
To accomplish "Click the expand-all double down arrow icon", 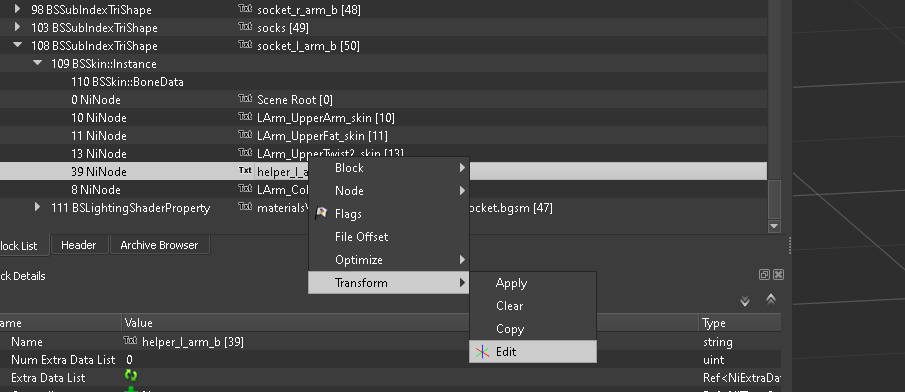I will [x=745, y=301].
